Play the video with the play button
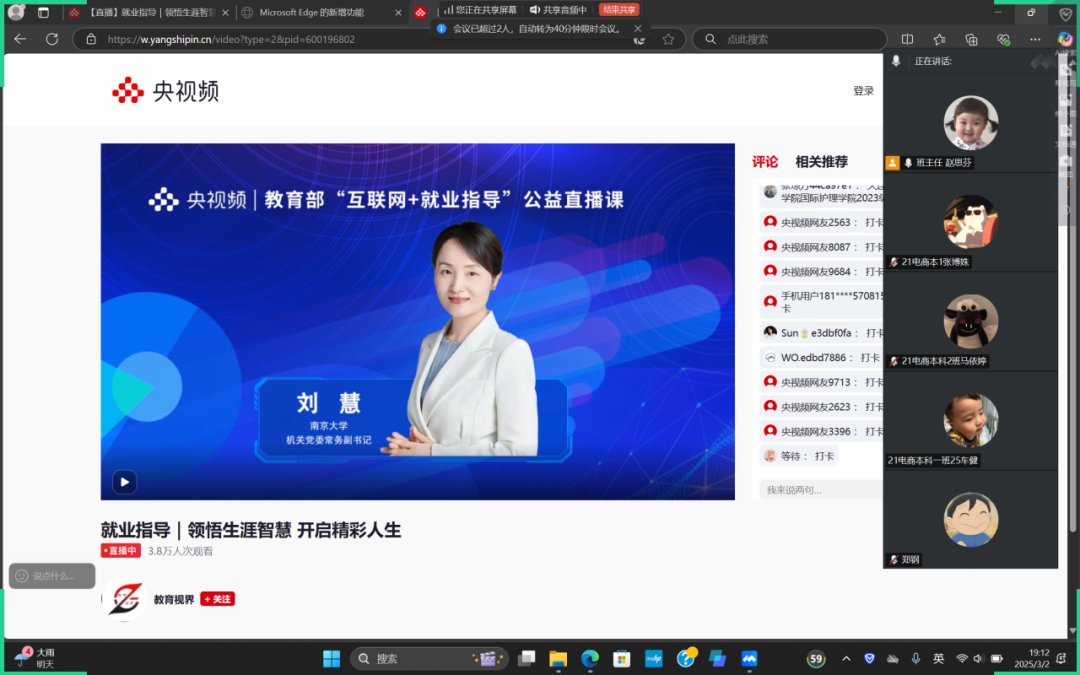 [x=125, y=481]
